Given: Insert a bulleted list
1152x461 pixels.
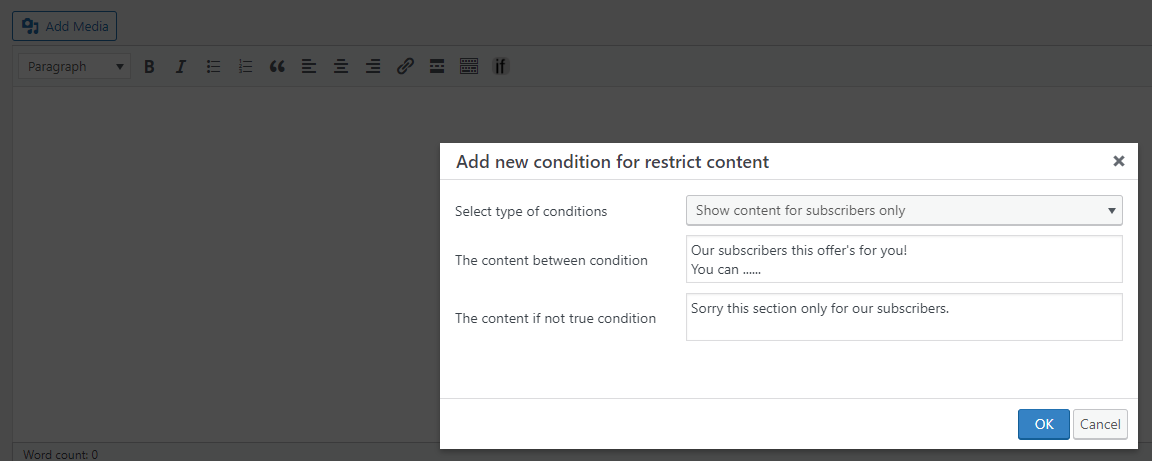Looking at the screenshot, I should (213, 66).
